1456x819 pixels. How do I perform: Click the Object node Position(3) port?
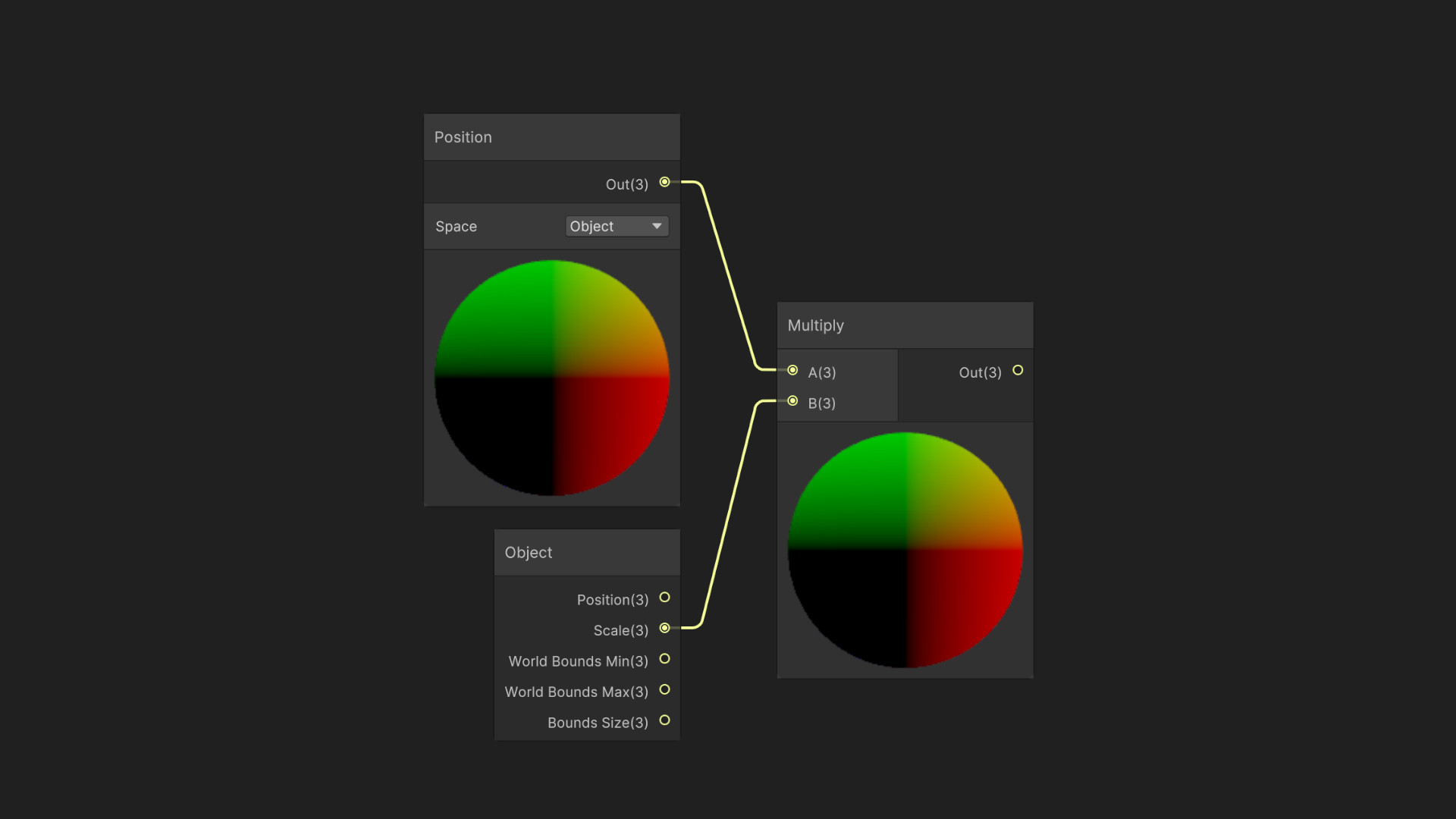664,598
